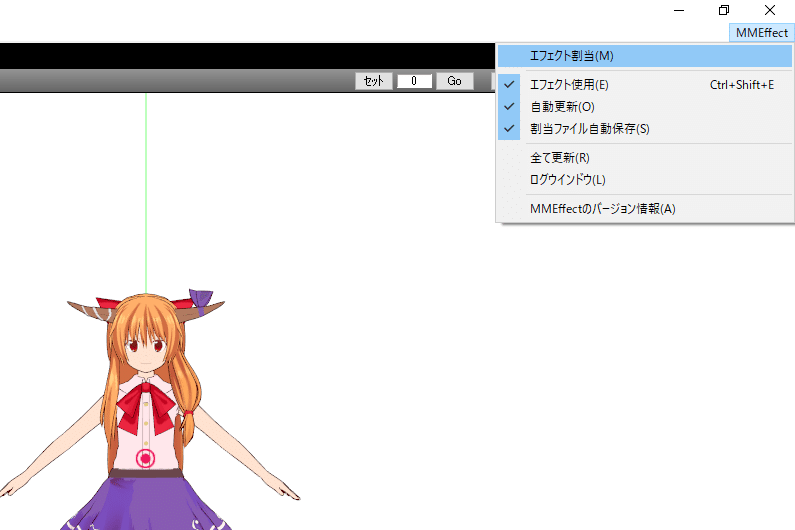Screen dimensions: 795x530
Task: Focus the frame number input field
Action: 414,81
